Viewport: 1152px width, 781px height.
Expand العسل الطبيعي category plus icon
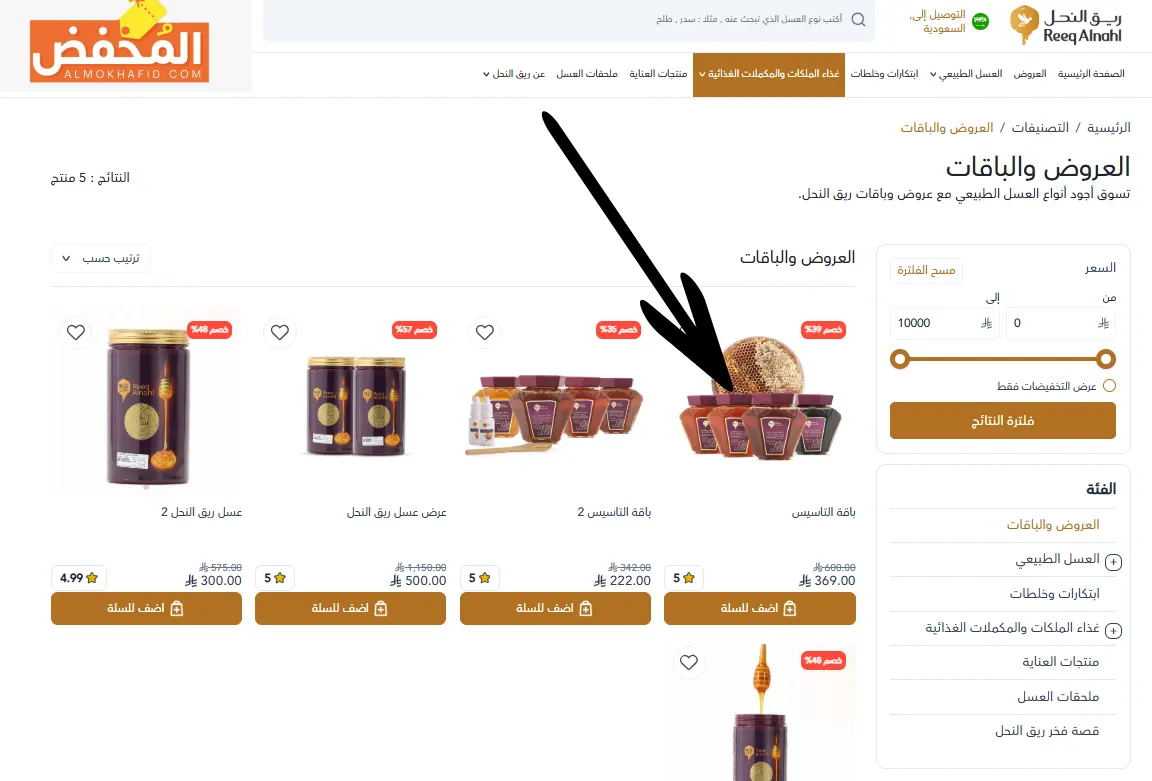click(1114, 563)
